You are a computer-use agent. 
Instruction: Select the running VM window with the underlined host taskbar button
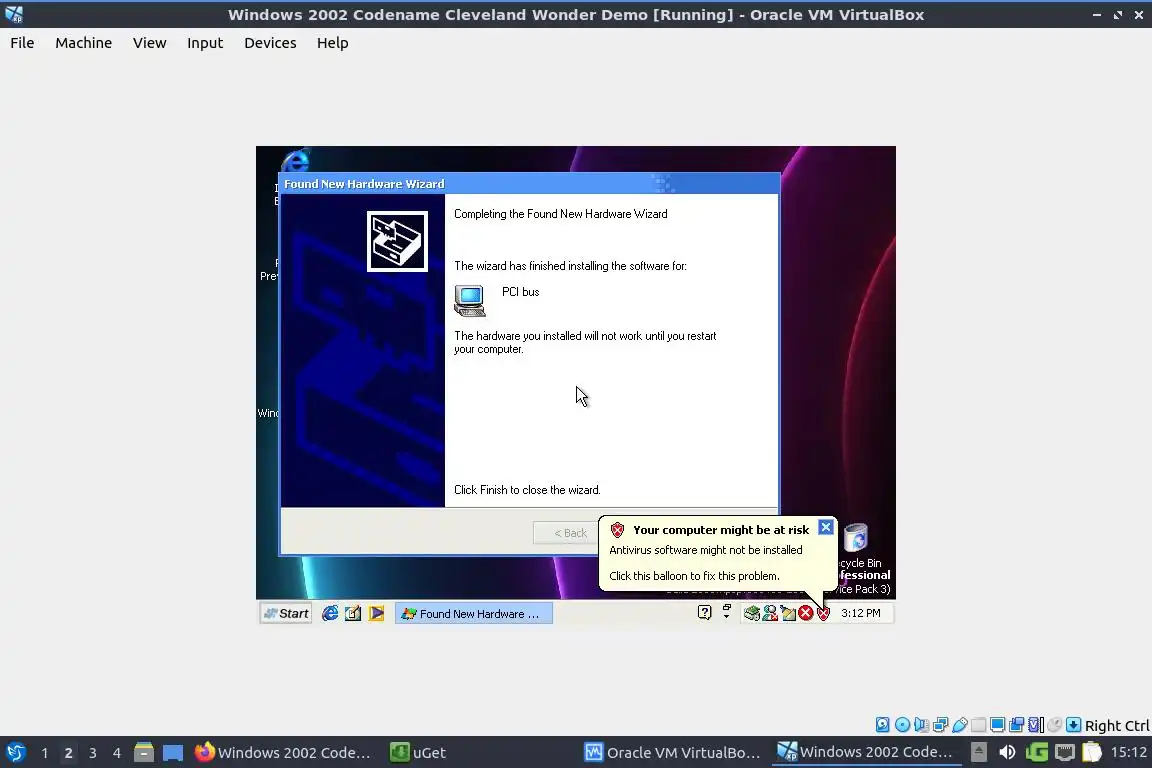[x=866, y=752]
